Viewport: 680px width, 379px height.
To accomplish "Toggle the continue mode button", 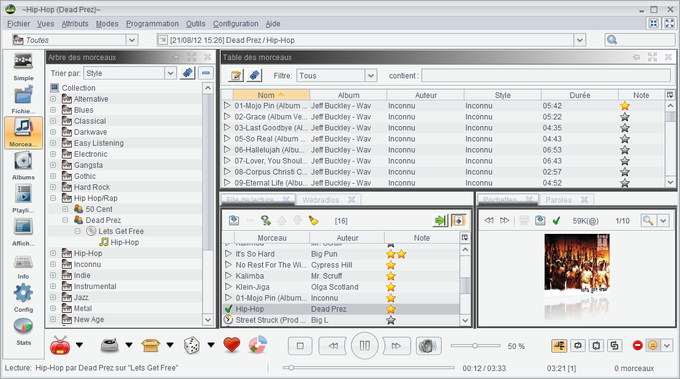I will click(559, 345).
